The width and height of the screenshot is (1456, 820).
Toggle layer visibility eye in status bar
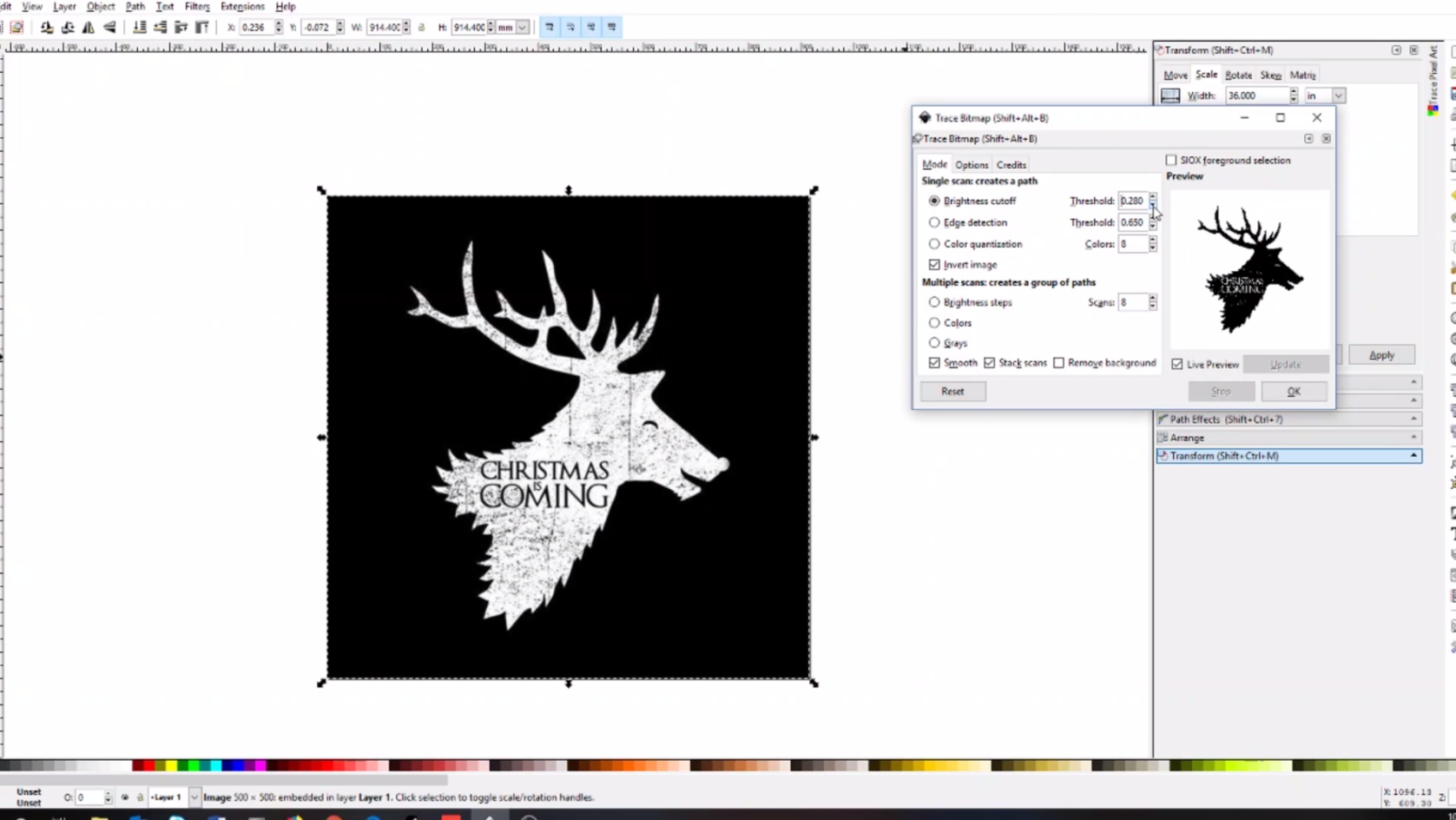(x=124, y=797)
